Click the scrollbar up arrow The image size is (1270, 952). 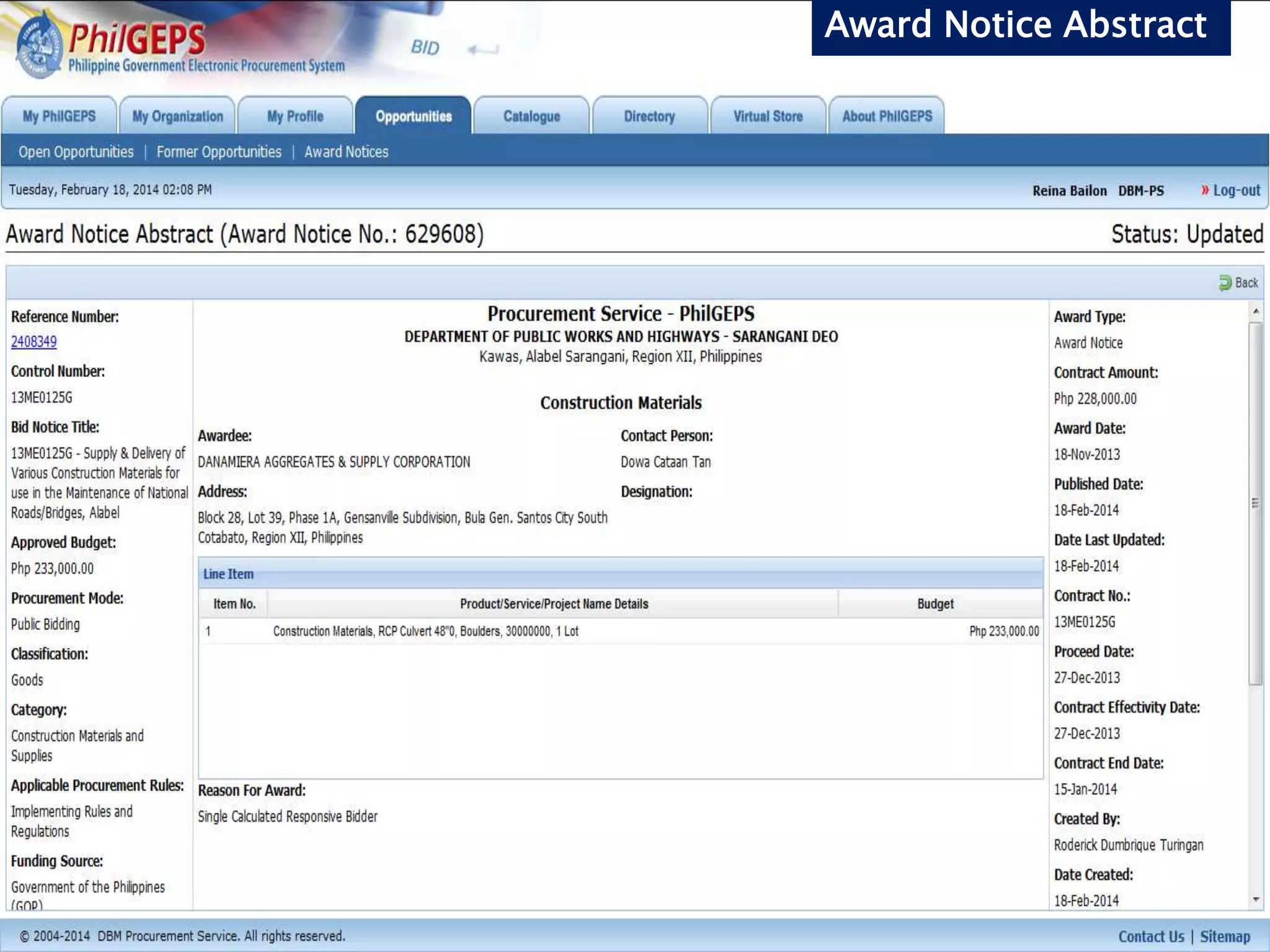coord(1256,311)
